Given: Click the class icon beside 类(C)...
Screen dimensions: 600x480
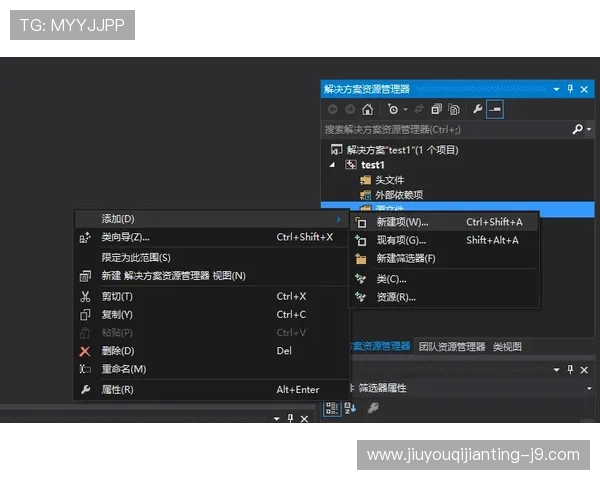Looking at the screenshot, I should [360, 279].
